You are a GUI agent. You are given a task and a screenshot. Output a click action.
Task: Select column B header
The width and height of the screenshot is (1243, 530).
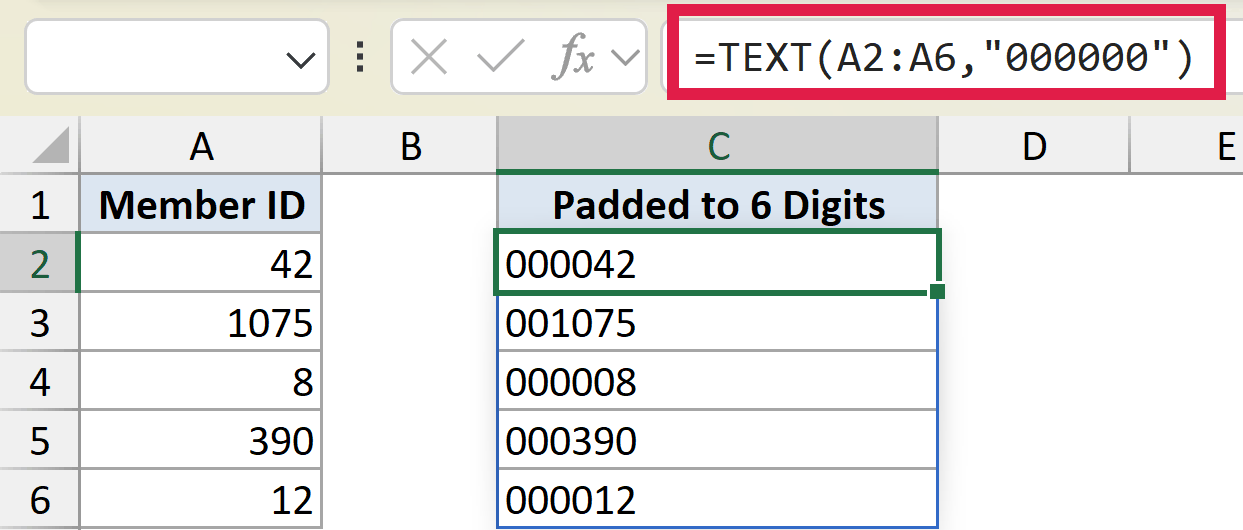coord(410,148)
